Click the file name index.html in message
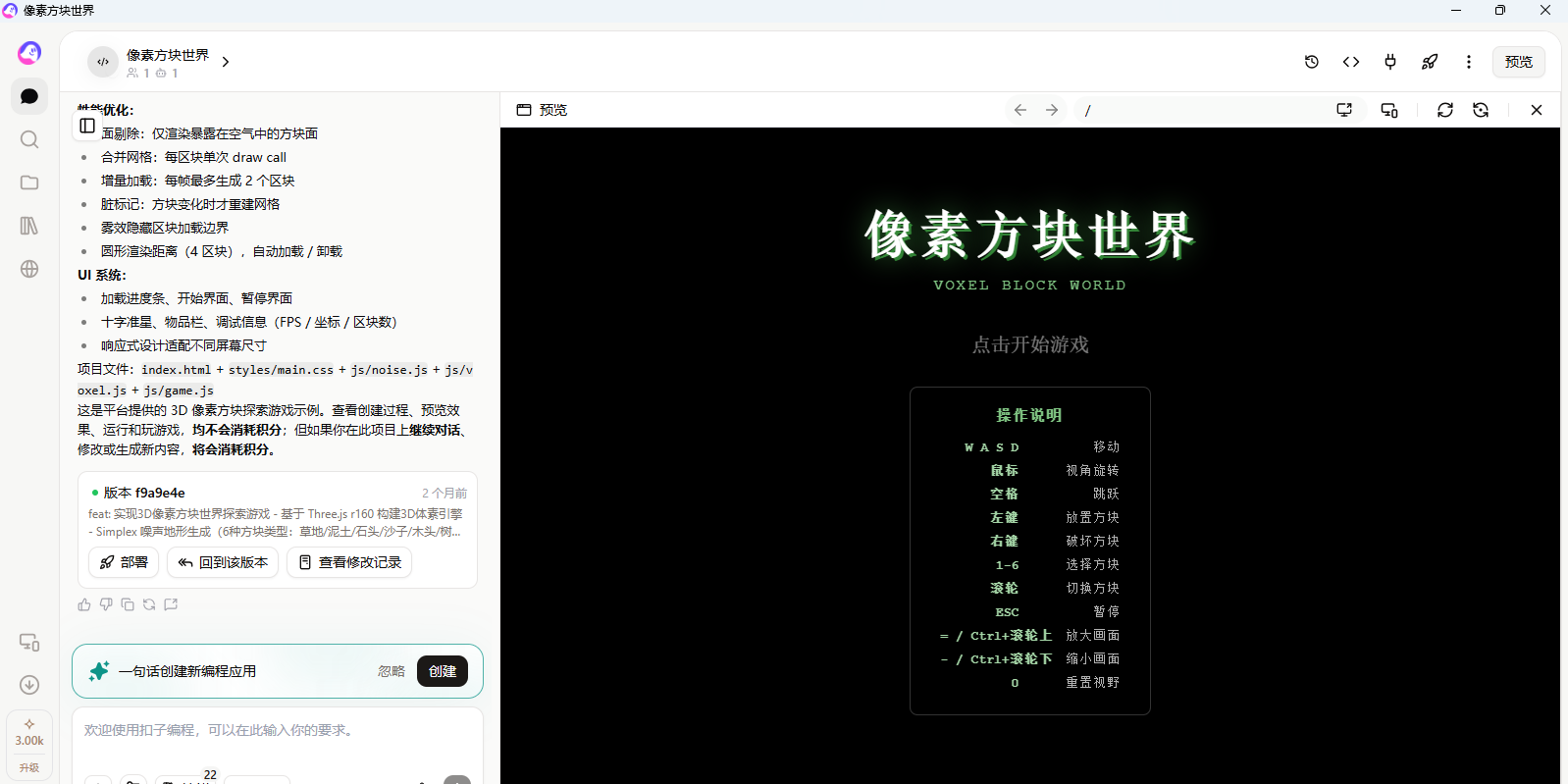The height and width of the screenshot is (784, 1568). 177,370
